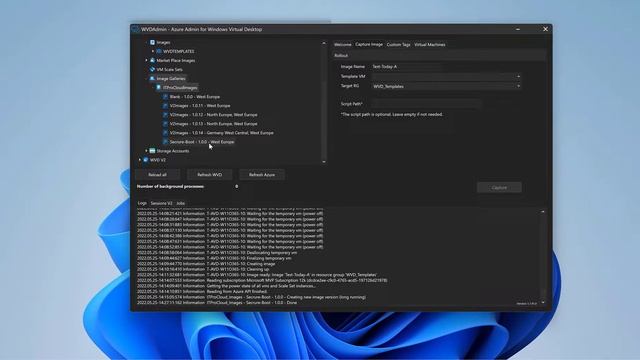The width and height of the screenshot is (640, 360).
Task: Collapse the Images node arrow
Action: coord(147,42)
